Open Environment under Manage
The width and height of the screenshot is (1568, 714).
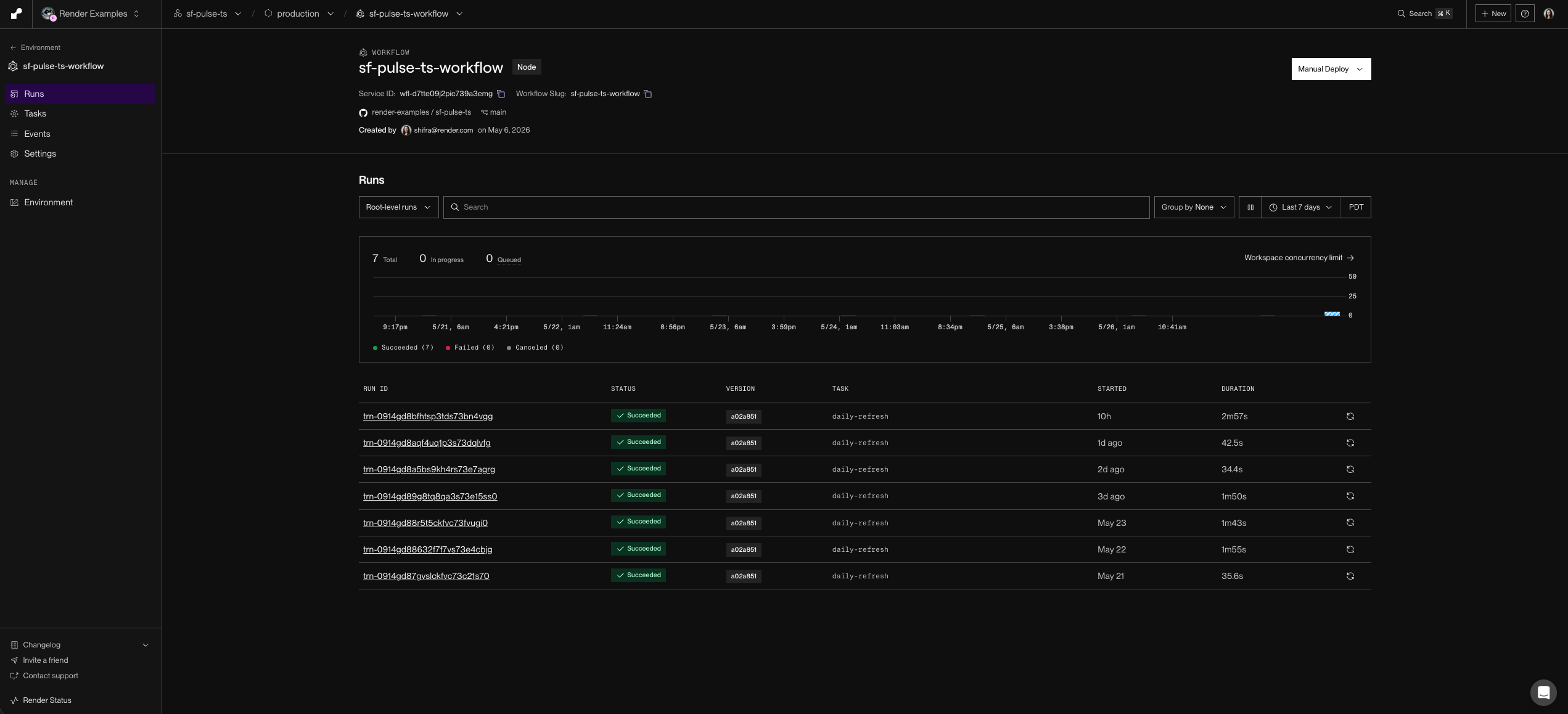[81, 203]
